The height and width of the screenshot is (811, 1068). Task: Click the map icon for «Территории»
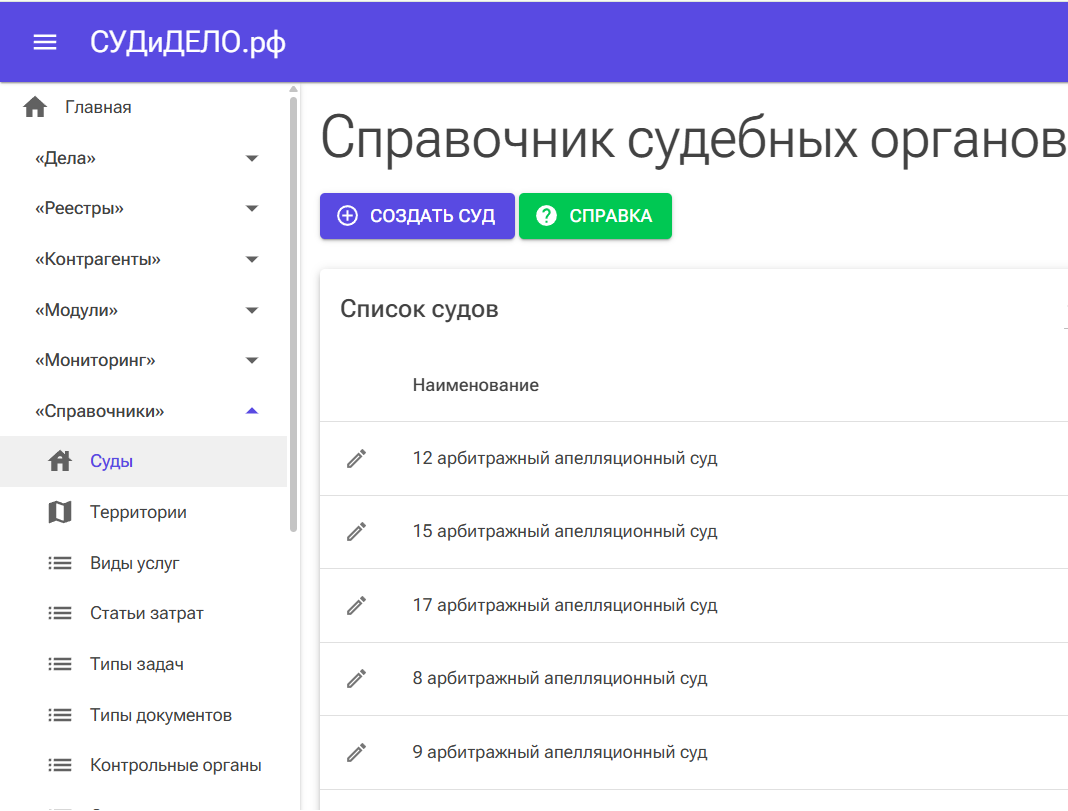click(x=60, y=512)
